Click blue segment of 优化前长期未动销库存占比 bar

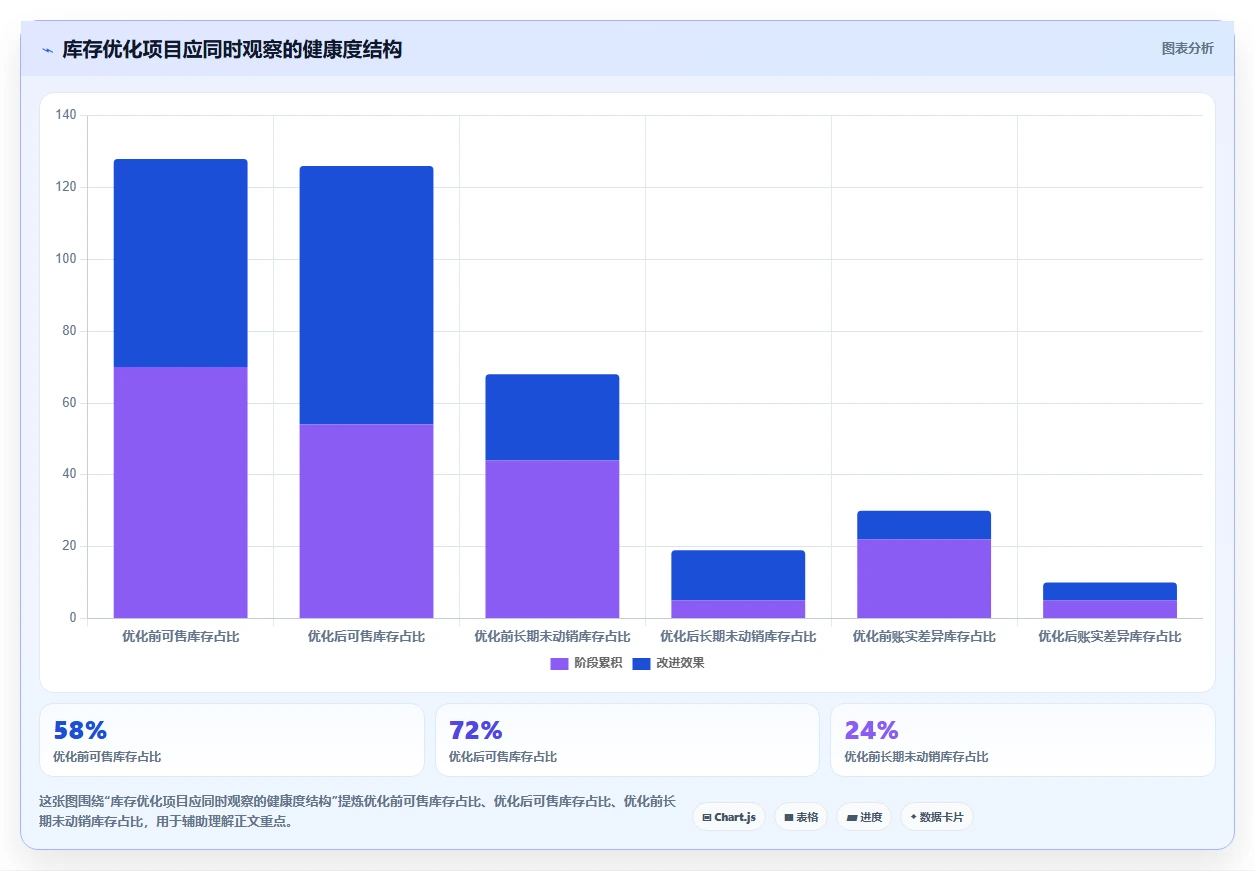pyautogui.click(x=552, y=417)
